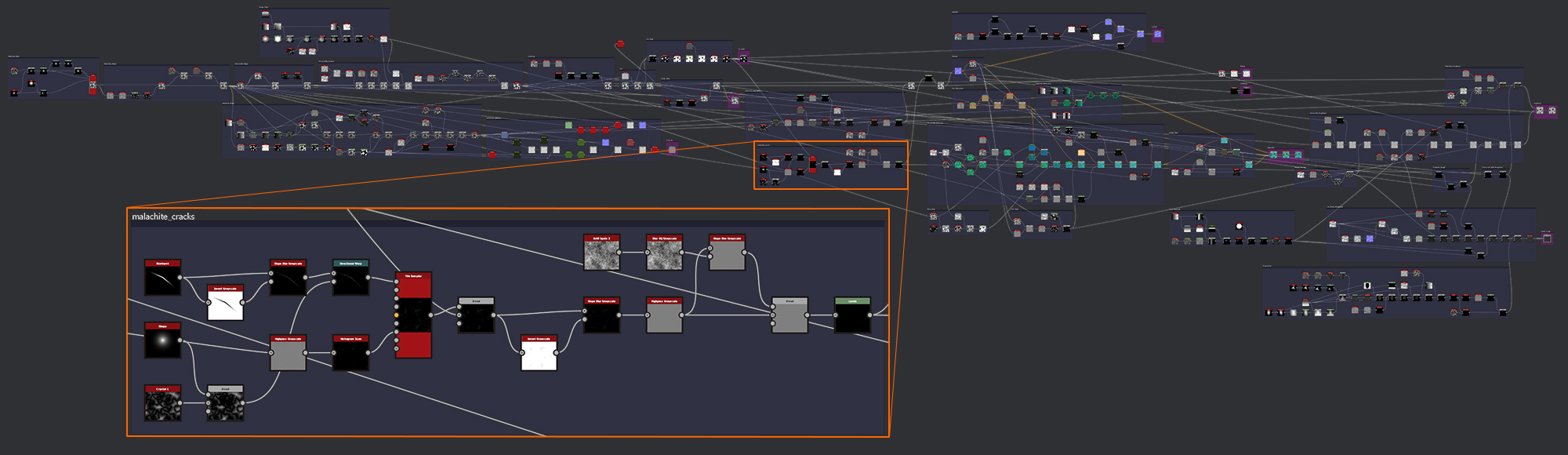Image resolution: width=1568 pixels, height=455 pixels.
Task: Select the black Slope Blur Grayscale node mid-graph
Action: (601, 315)
